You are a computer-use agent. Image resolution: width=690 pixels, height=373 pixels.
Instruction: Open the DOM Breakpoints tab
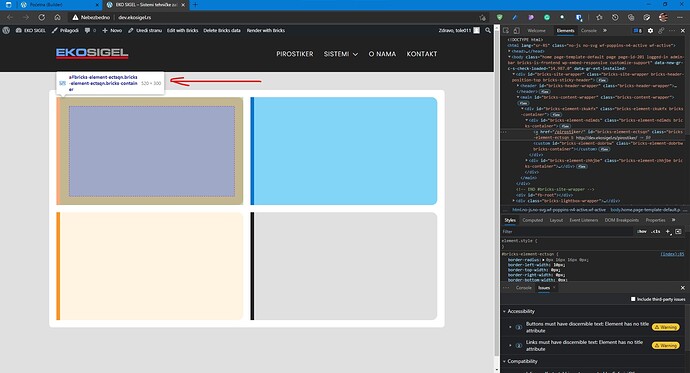pyautogui.click(x=621, y=220)
